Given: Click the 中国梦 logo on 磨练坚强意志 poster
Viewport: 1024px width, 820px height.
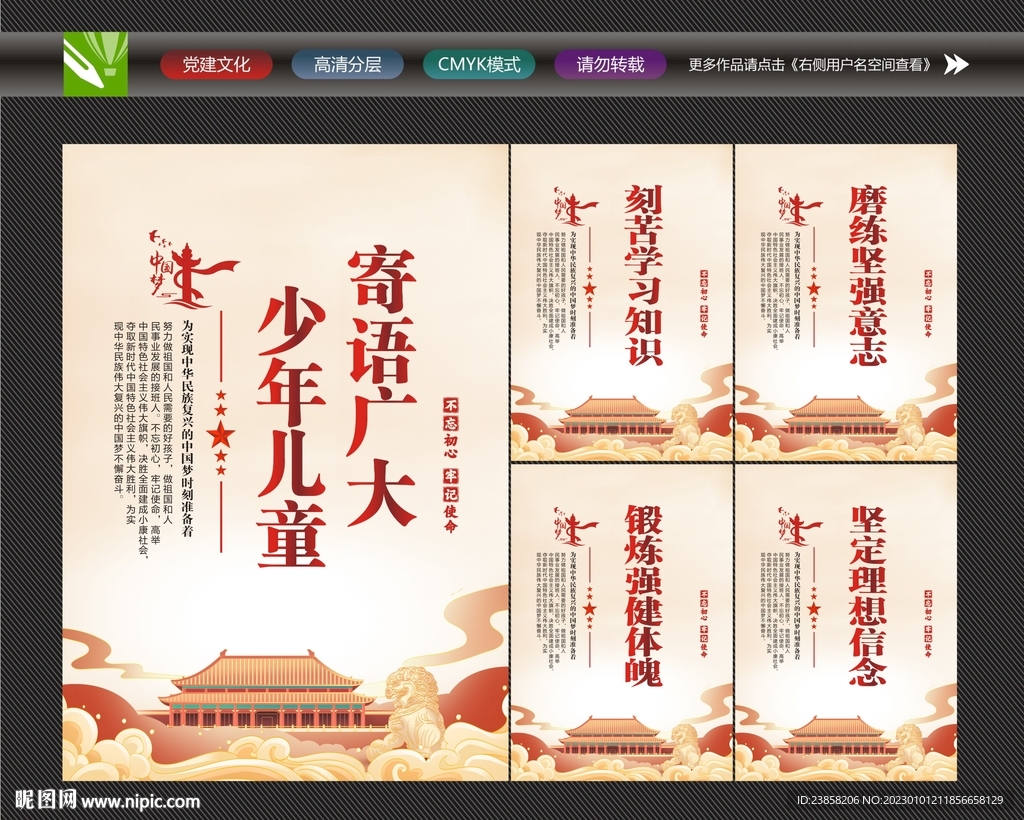Looking at the screenshot, I should 800,206.
